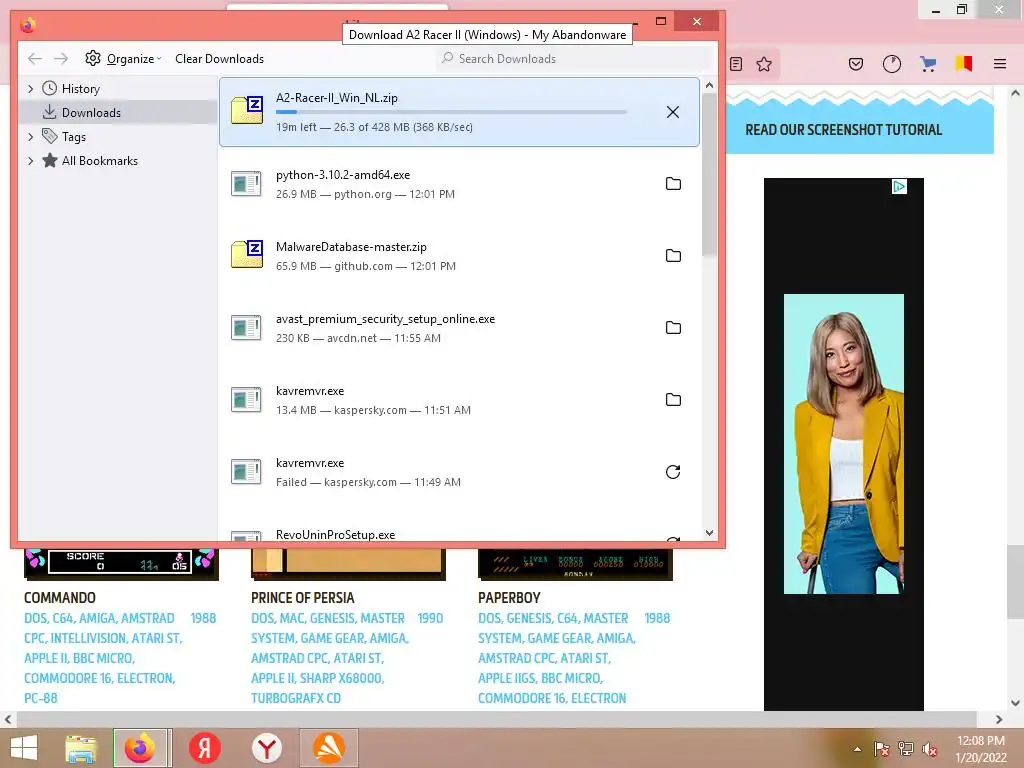The height and width of the screenshot is (768, 1024).
Task: Open the Commando game link
Action: coord(59,598)
